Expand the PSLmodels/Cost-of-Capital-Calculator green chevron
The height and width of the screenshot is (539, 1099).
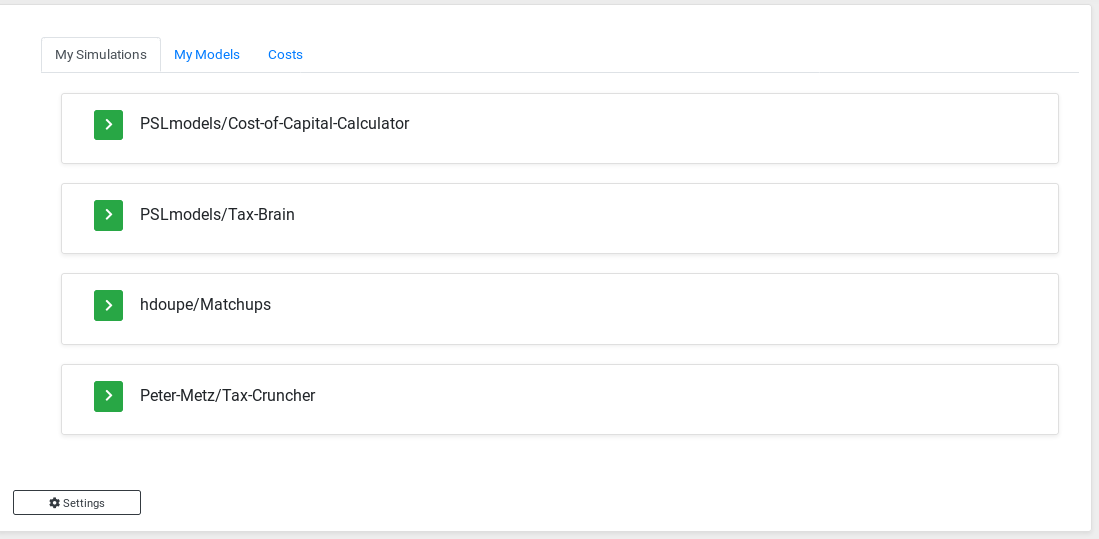pos(108,125)
